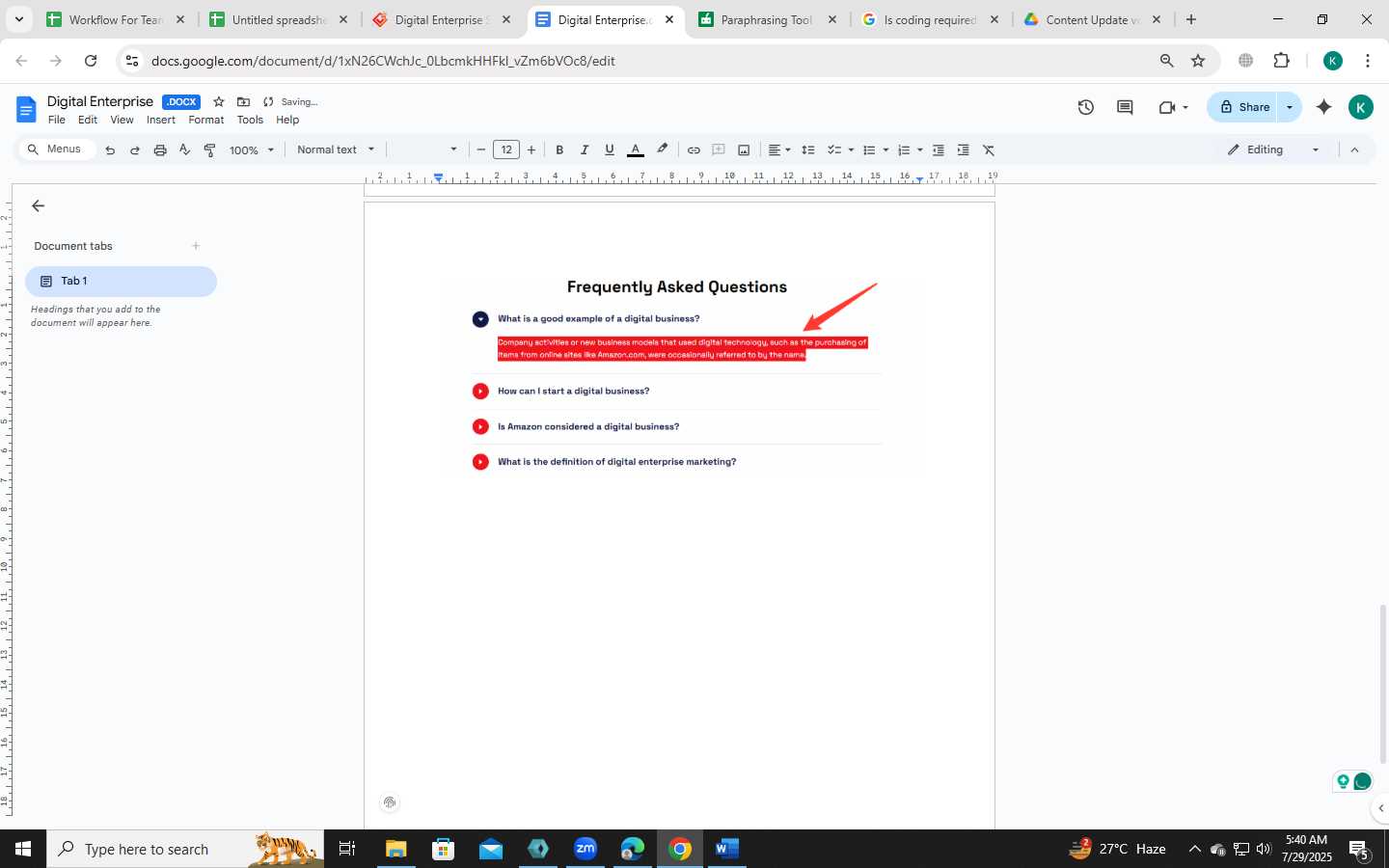Reload the page
The width and height of the screenshot is (1389, 868).
91,61
